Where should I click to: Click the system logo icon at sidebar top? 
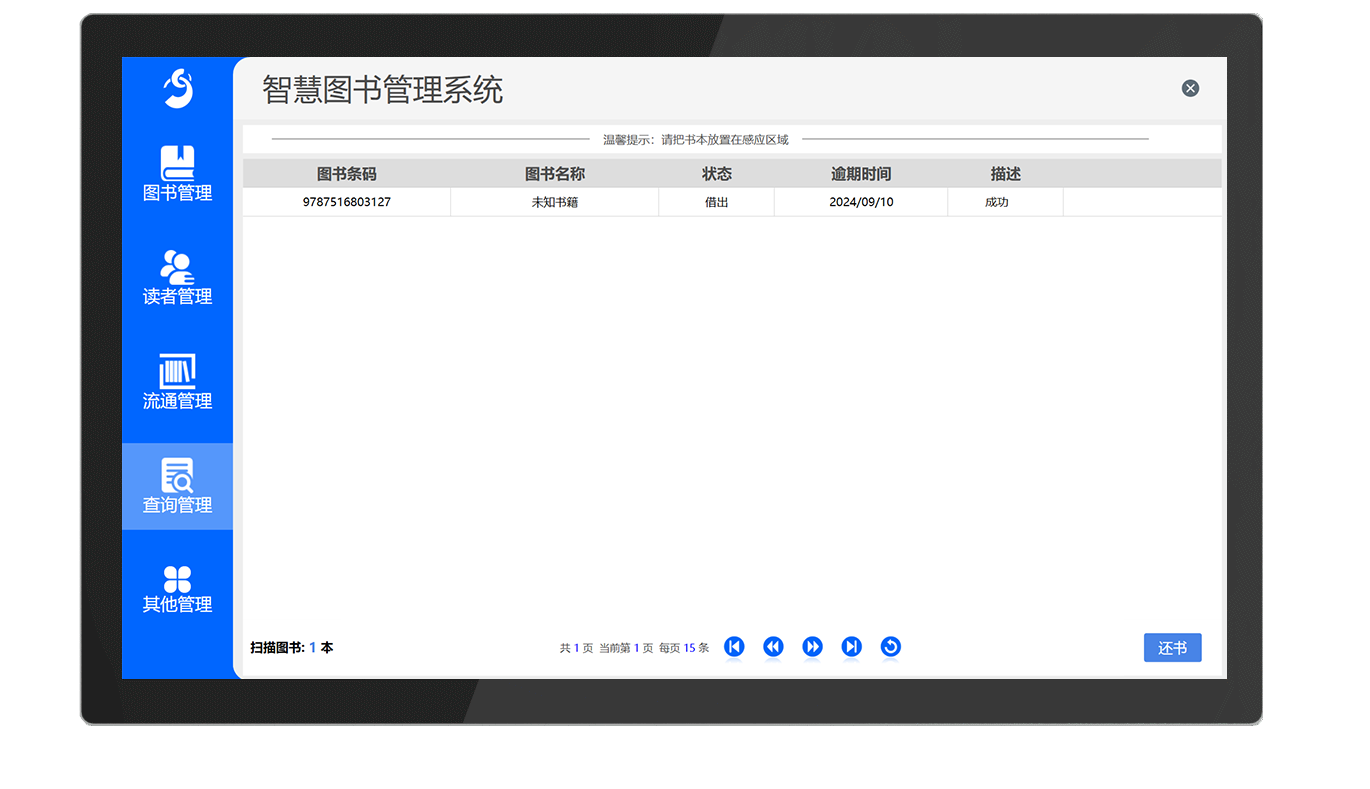(177, 90)
